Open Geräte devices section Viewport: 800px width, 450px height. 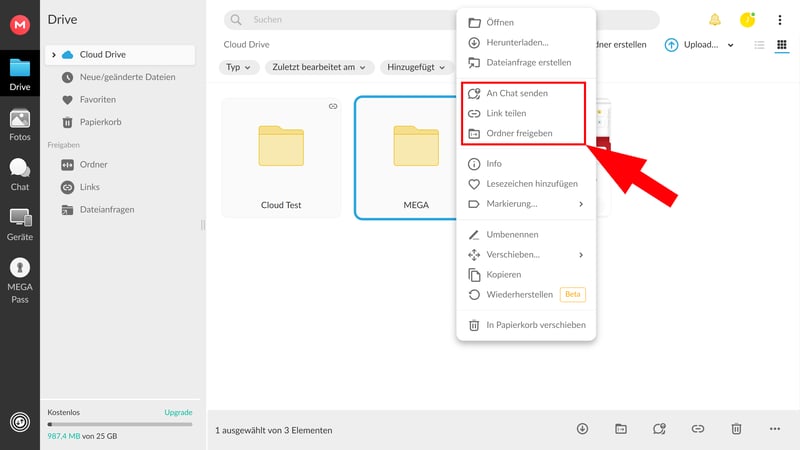point(19,223)
